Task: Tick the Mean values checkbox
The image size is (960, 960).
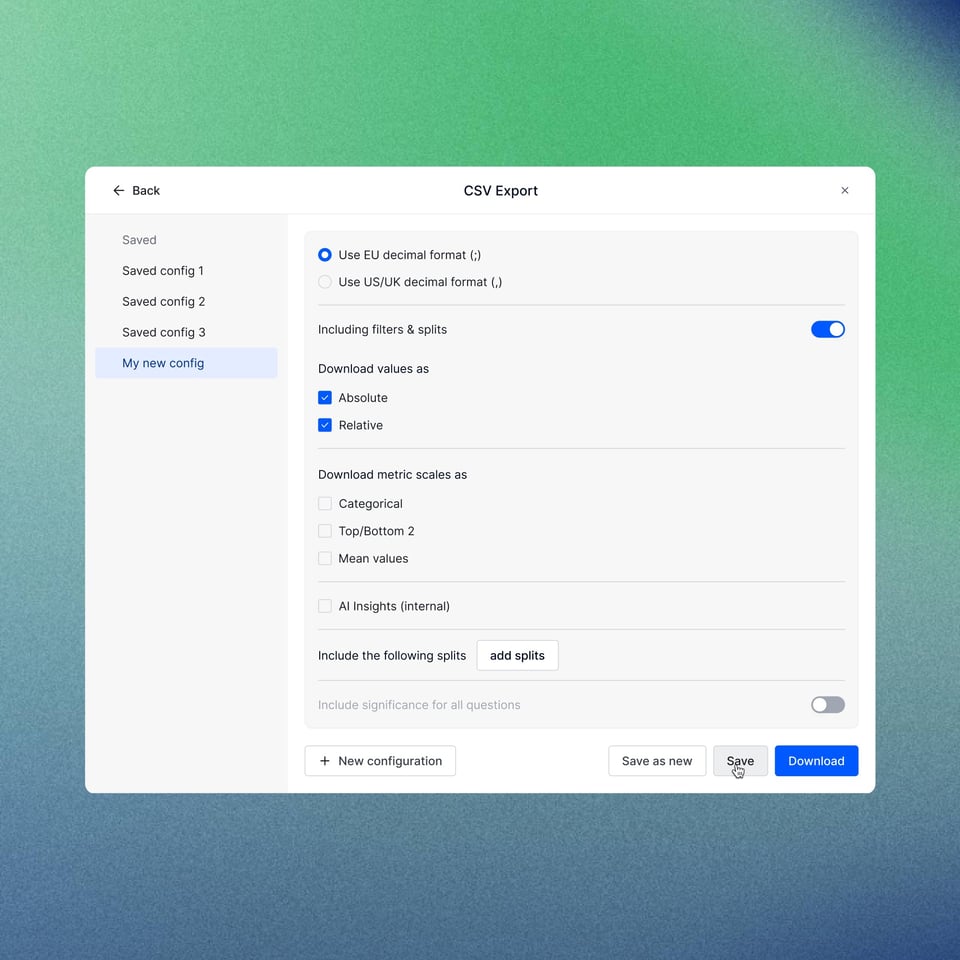Action: click(x=325, y=558)
